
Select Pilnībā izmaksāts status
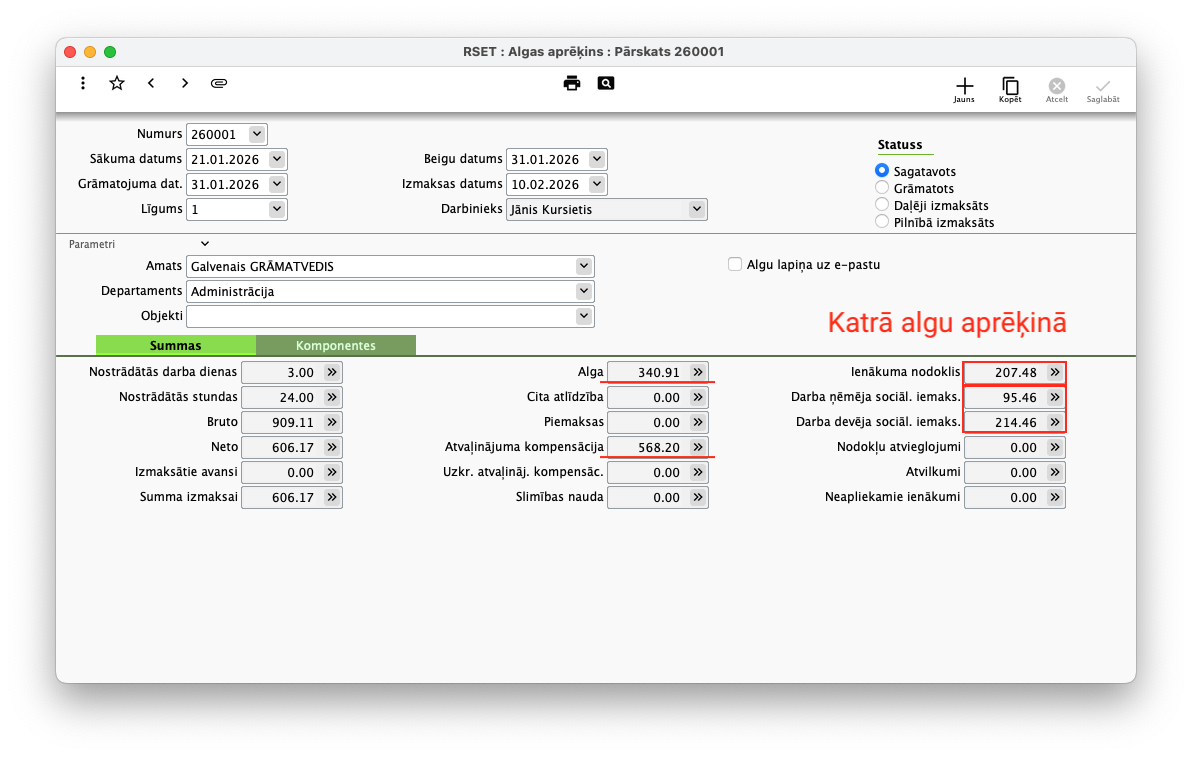(882, 222)
